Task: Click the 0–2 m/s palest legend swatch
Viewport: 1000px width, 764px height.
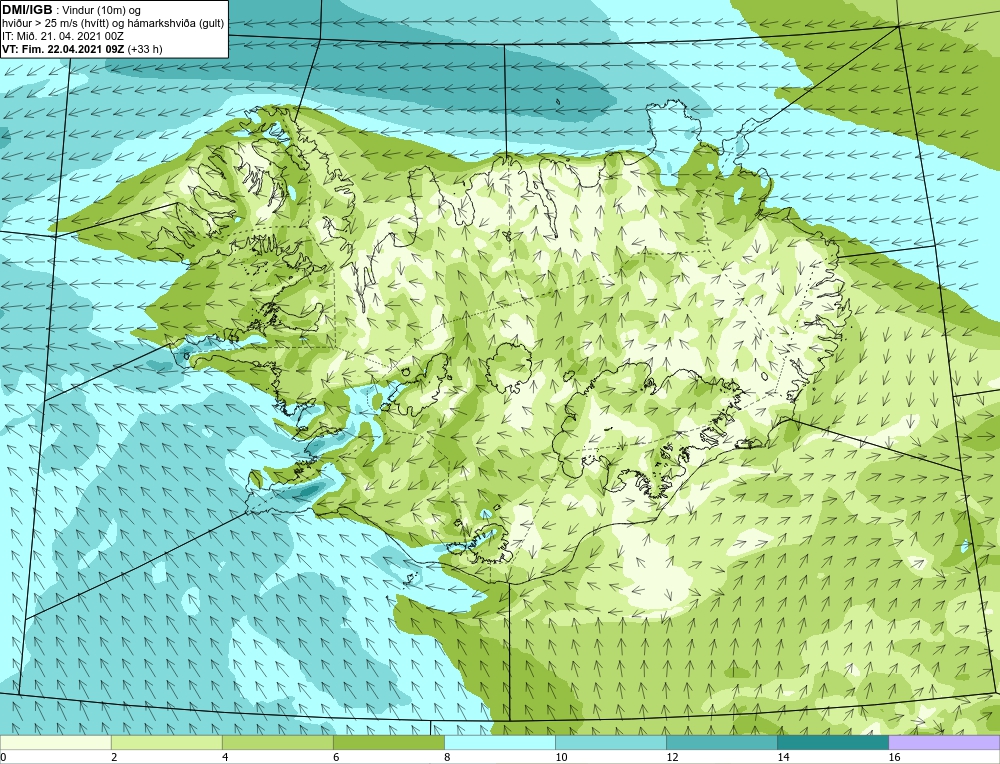Action: point(55,742)
